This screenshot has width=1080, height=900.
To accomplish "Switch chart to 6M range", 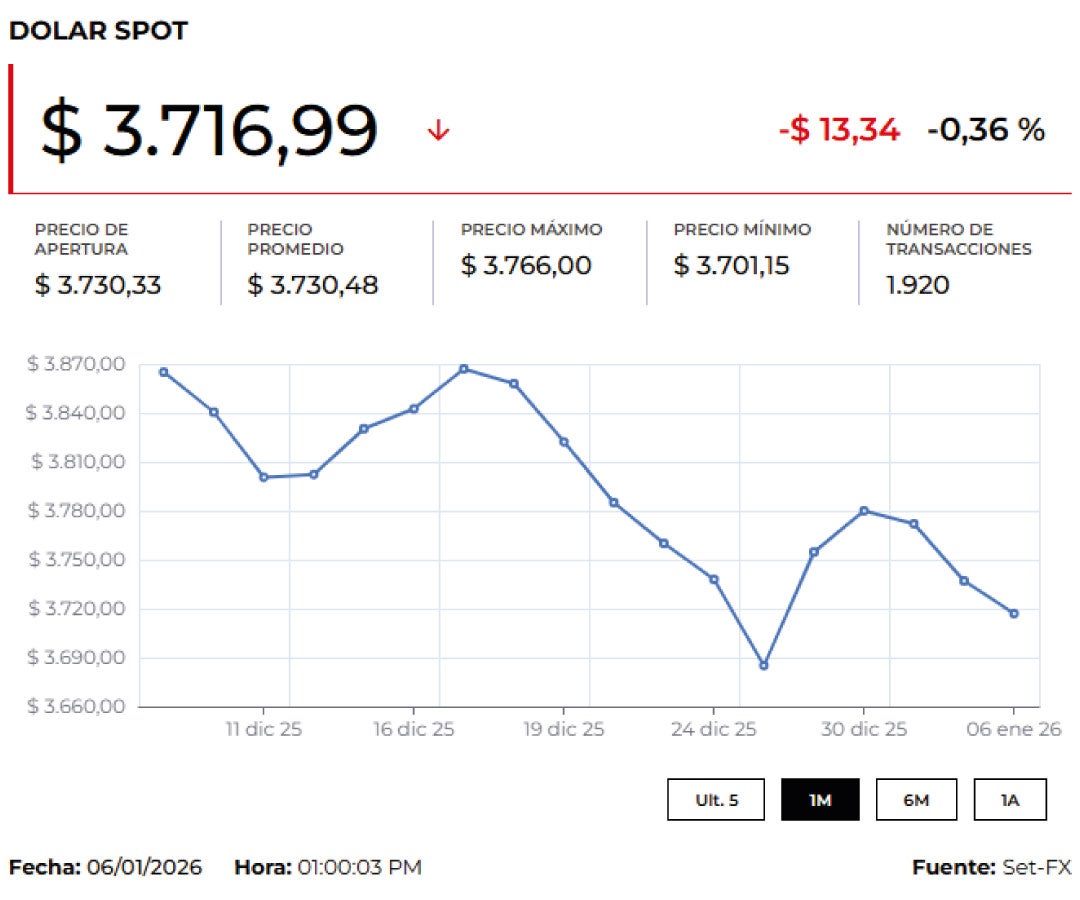I will [916, 799].
